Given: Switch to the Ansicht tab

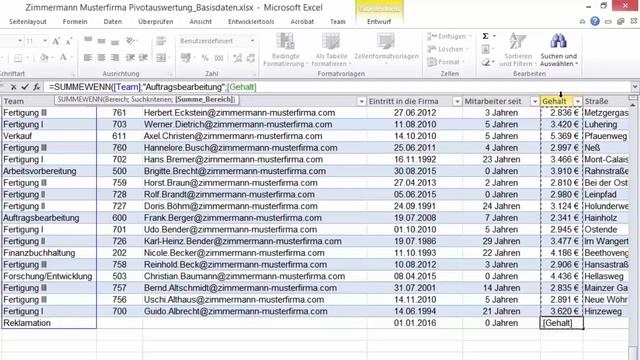Looking at the screenshot, I should point(201,22).
